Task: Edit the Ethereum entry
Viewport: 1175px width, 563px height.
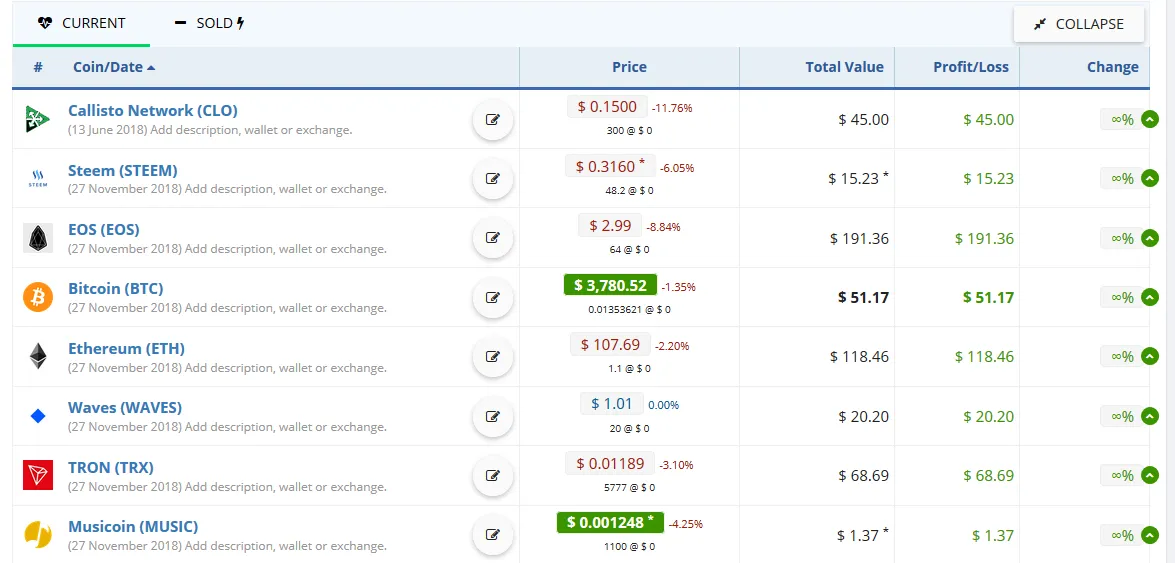Action: point(492,357)
